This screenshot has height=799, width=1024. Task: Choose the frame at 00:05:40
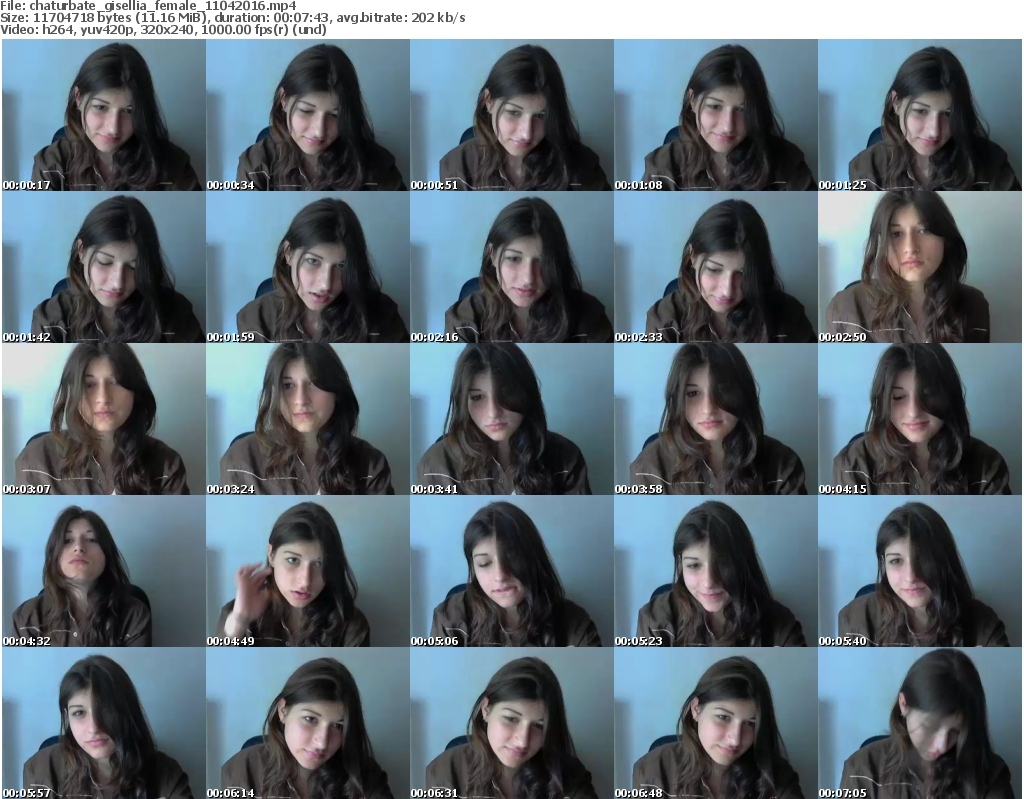(920, 571)
